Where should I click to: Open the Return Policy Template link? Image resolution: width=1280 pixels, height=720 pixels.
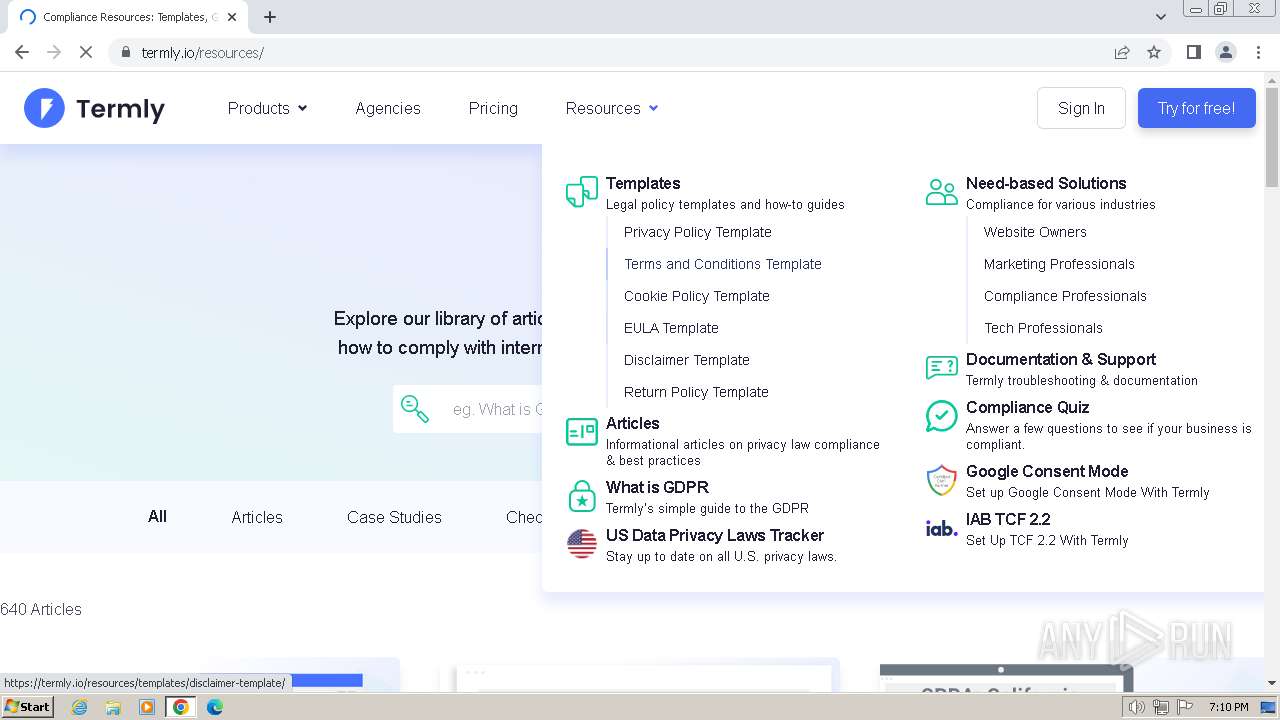click(x=696, y=392)
